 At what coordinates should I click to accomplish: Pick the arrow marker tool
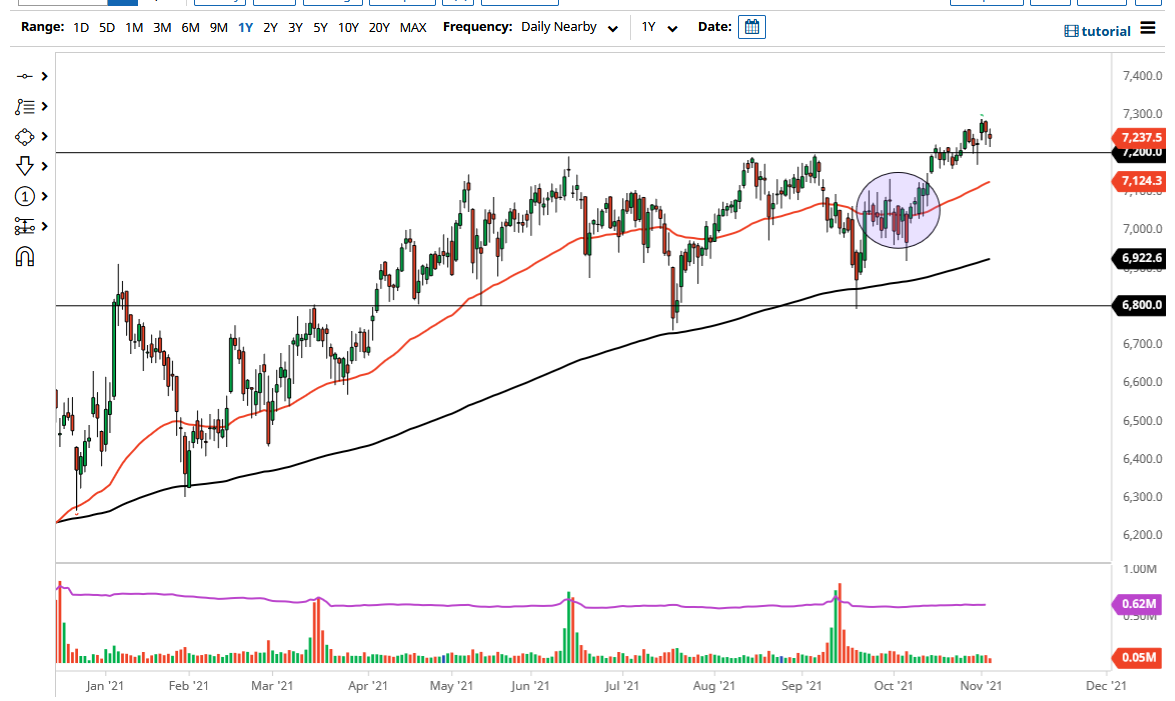click(25, 166)
